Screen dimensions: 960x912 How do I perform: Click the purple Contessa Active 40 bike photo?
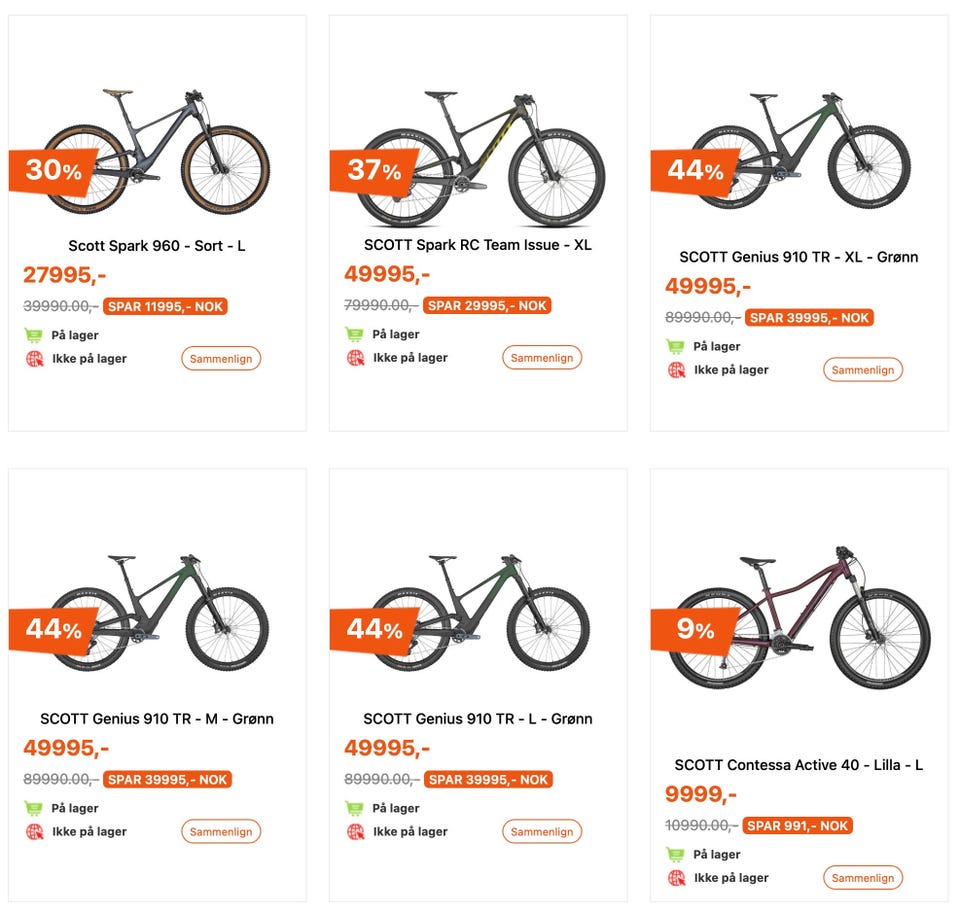(799, 618)
